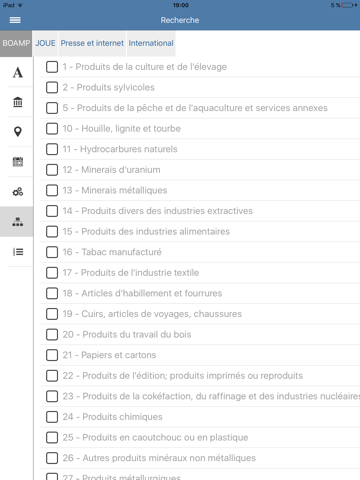The width and height of the screenshot is (360, 480).
Task: Tap the 'Recherche' header title
Action: pos(180,20)
